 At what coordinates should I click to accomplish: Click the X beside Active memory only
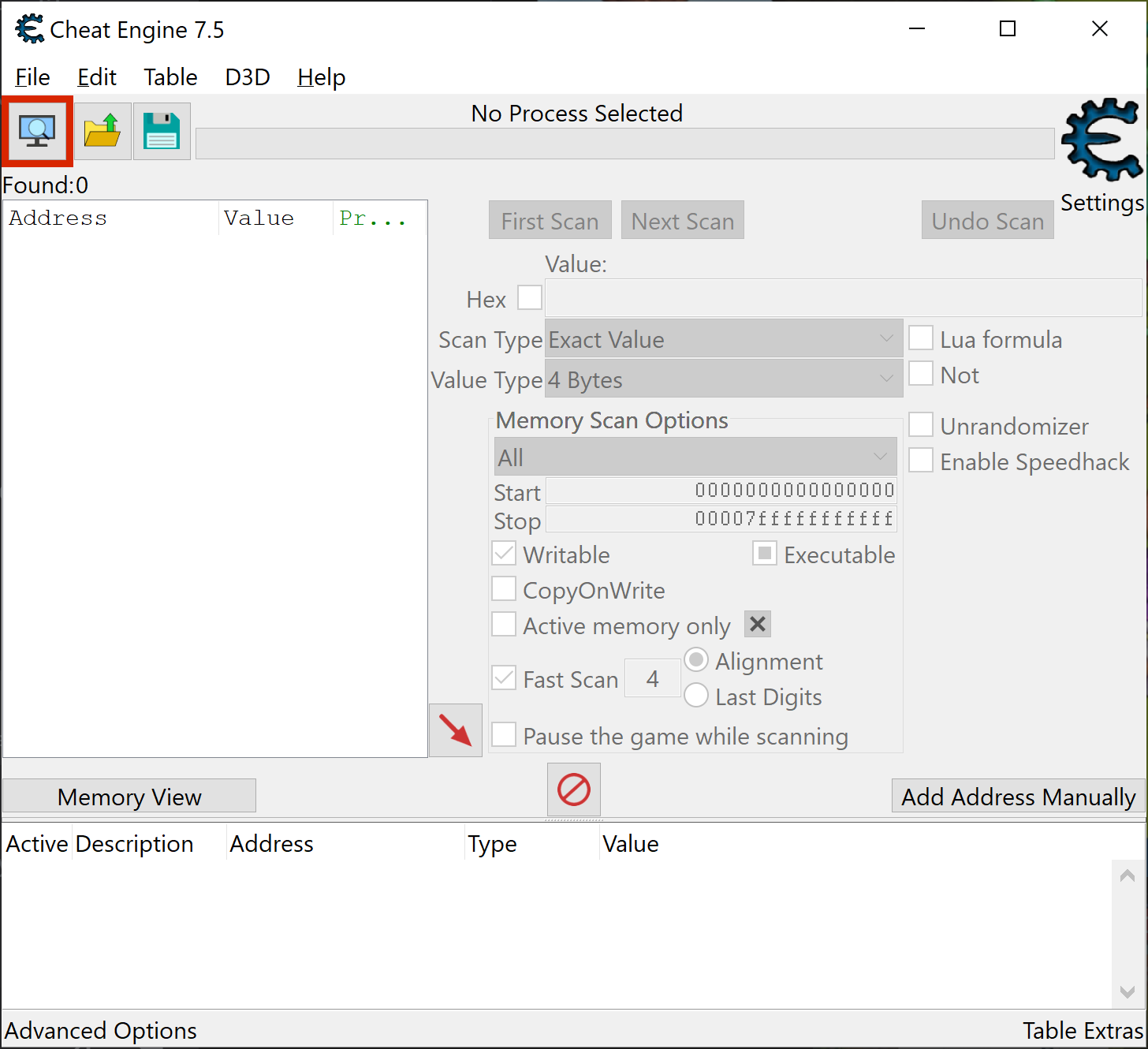[758, 625]
